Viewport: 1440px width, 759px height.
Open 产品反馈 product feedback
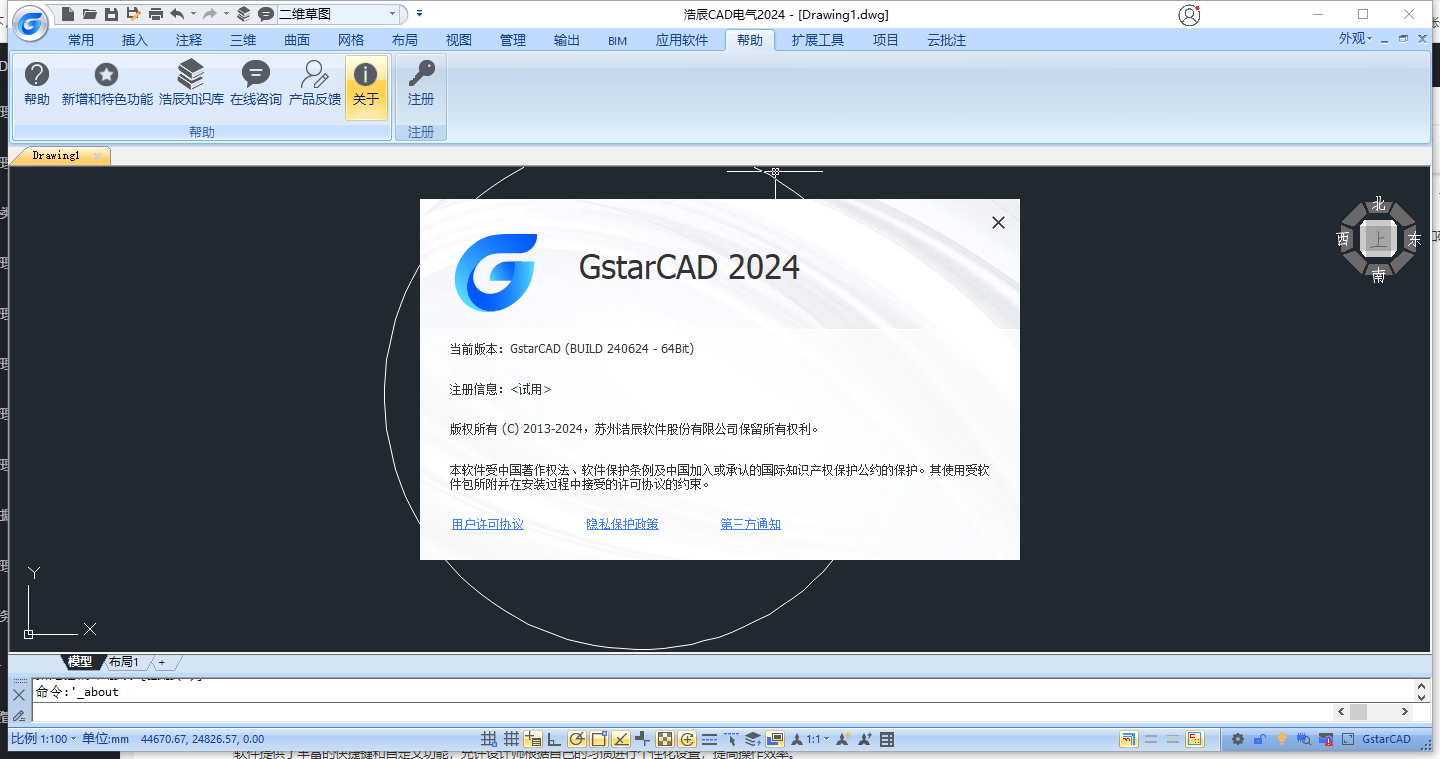315,84
